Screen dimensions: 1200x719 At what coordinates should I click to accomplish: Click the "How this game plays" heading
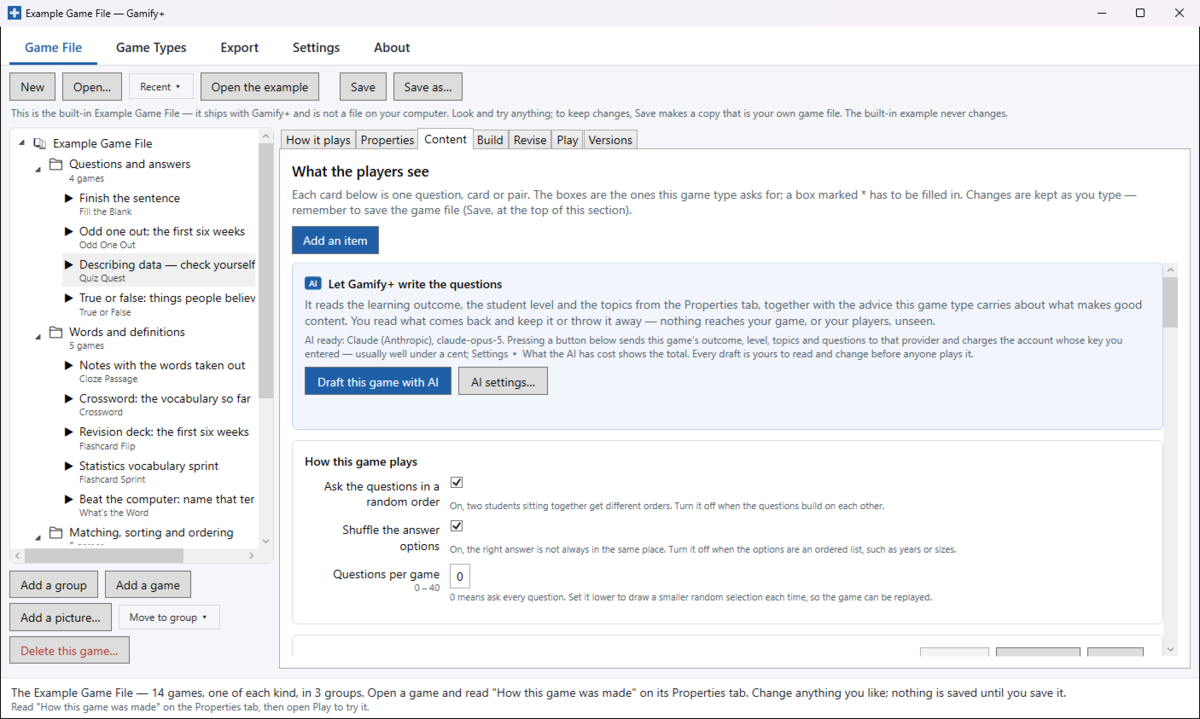pyautogui.click(x=361, y=462)
